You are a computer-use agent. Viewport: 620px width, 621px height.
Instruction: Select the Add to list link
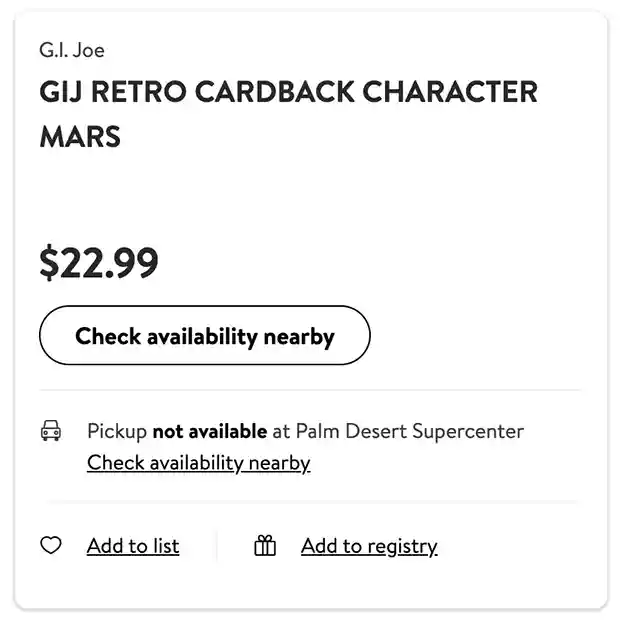point(133,546)
